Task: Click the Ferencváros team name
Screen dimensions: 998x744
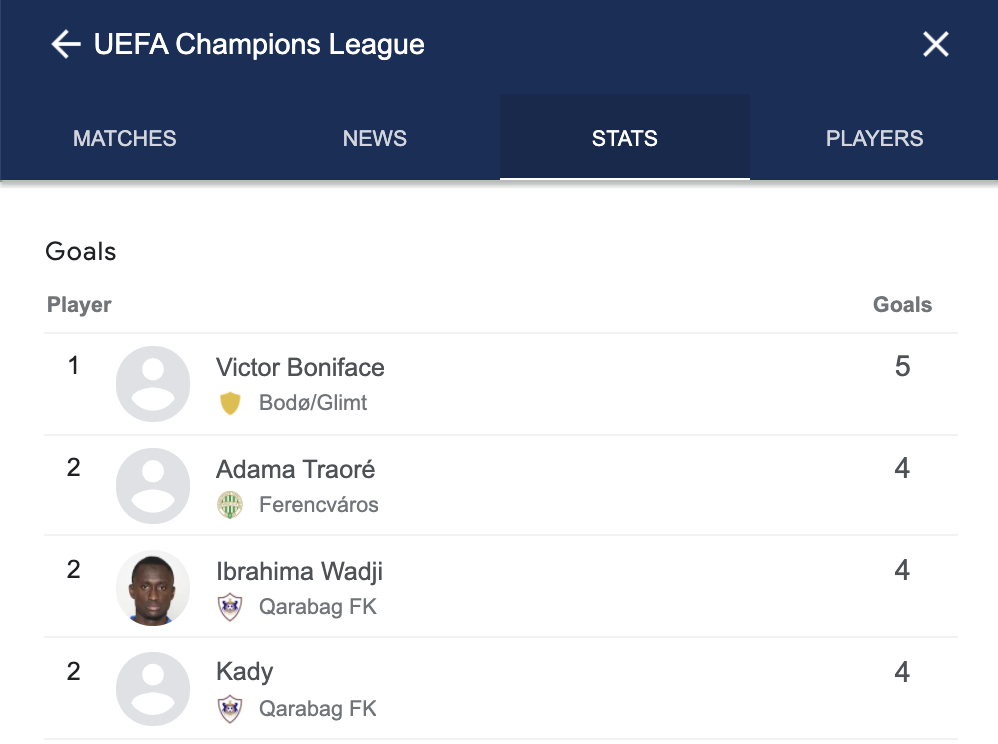Action: pos(319,505)
